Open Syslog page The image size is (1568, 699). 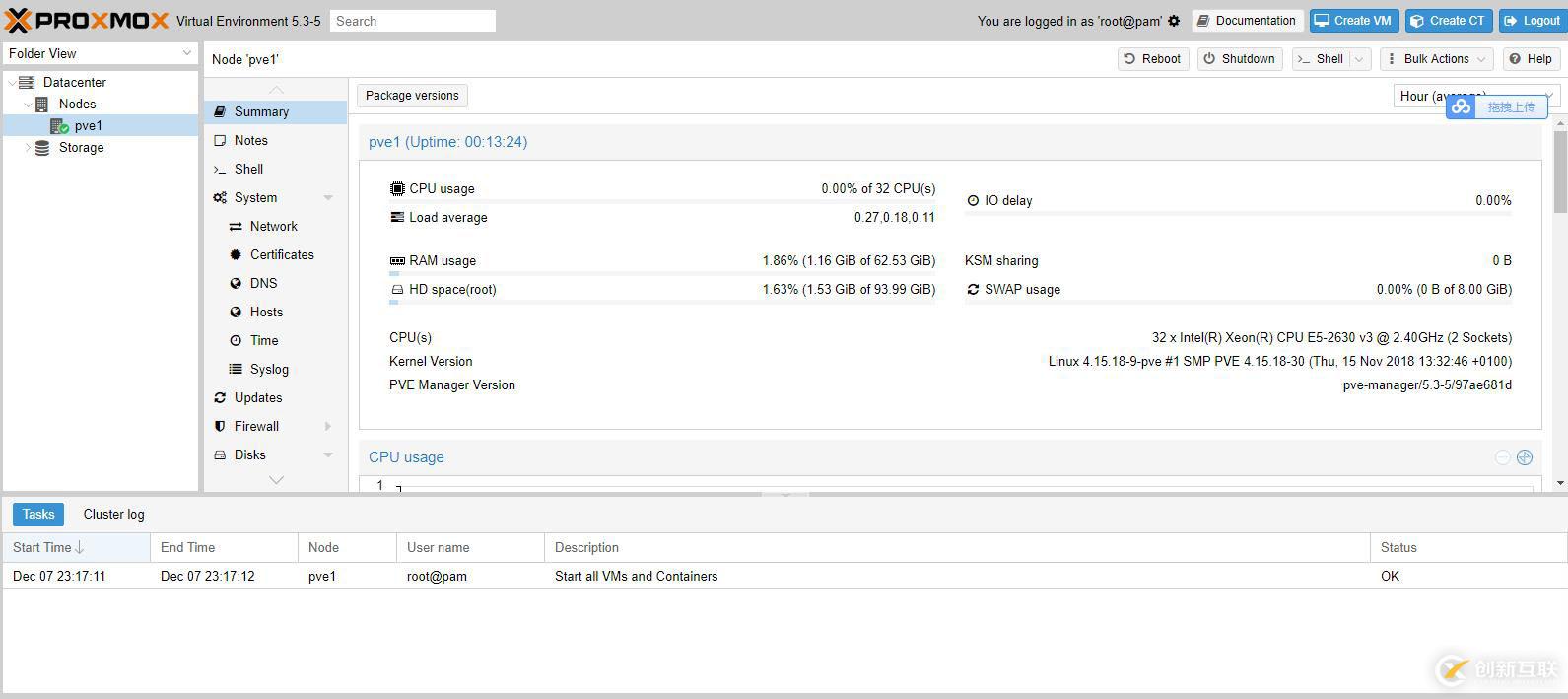[275, 369]
